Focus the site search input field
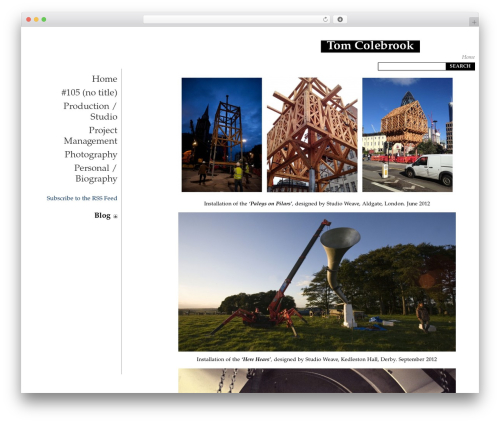The image size is (500, 423). (412, 66)
